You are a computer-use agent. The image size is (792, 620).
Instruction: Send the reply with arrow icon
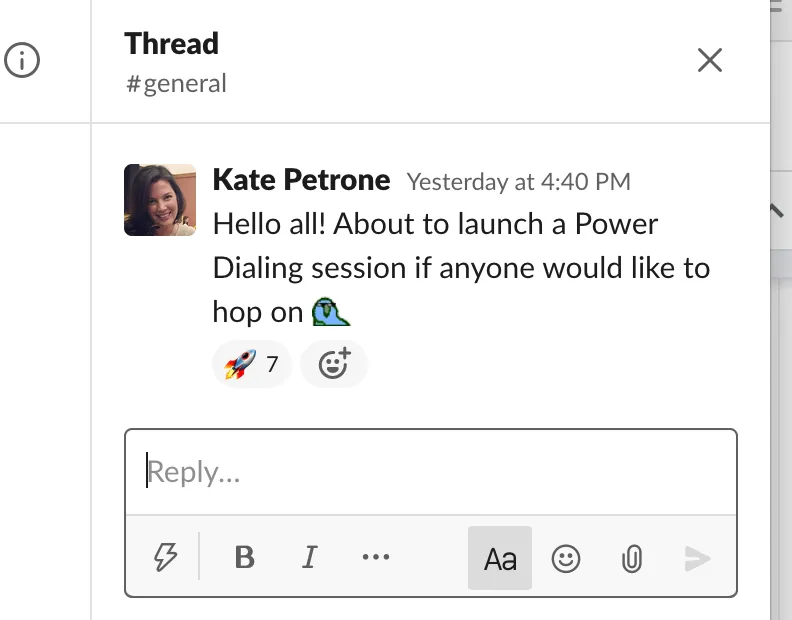coord(697,558)
